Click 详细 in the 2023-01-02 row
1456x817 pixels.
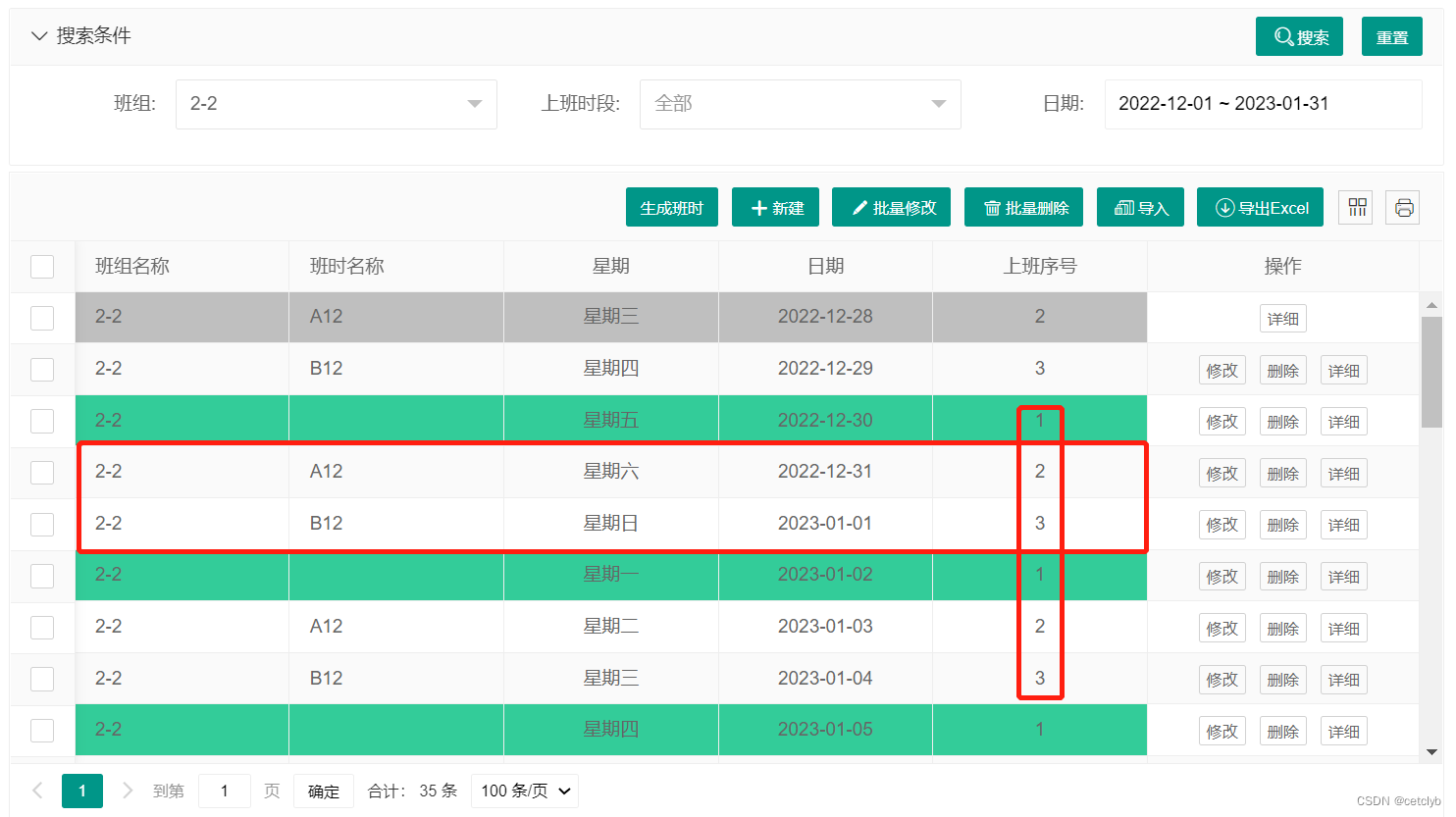pyautogui.click(x=1343, y=577)
